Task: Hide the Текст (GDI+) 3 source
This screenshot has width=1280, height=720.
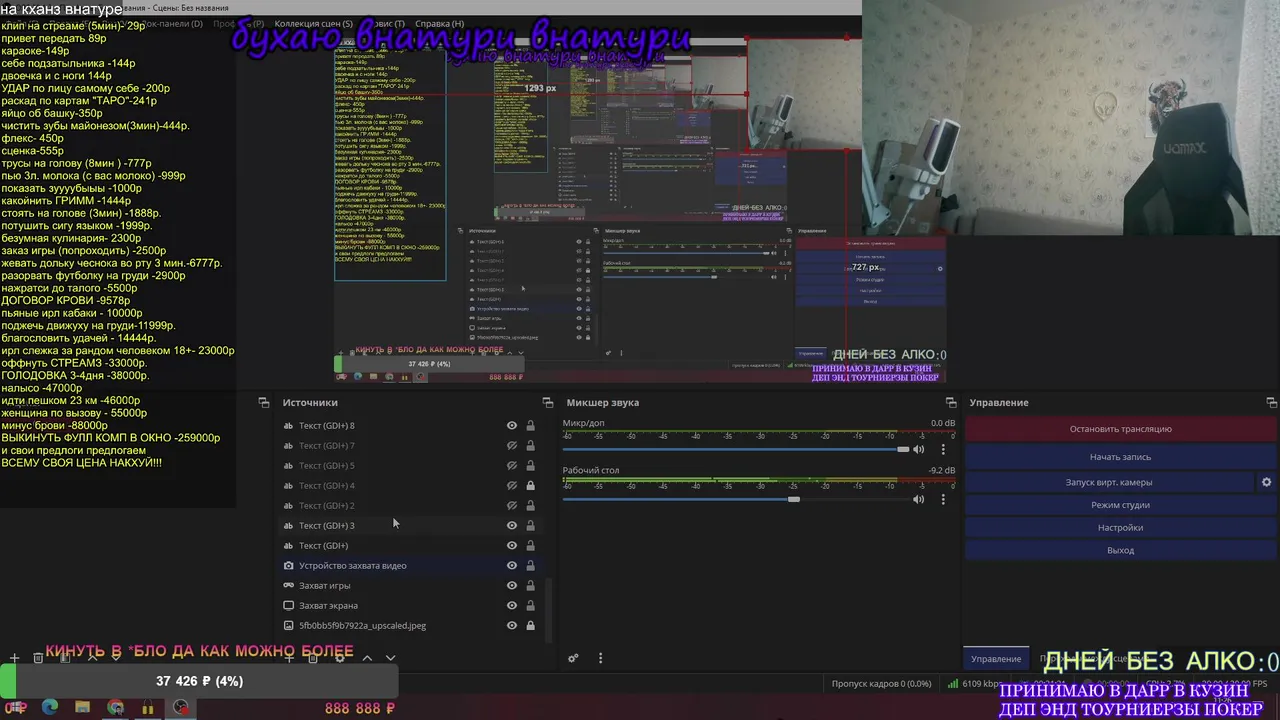Action: click(x=512, y=525)
